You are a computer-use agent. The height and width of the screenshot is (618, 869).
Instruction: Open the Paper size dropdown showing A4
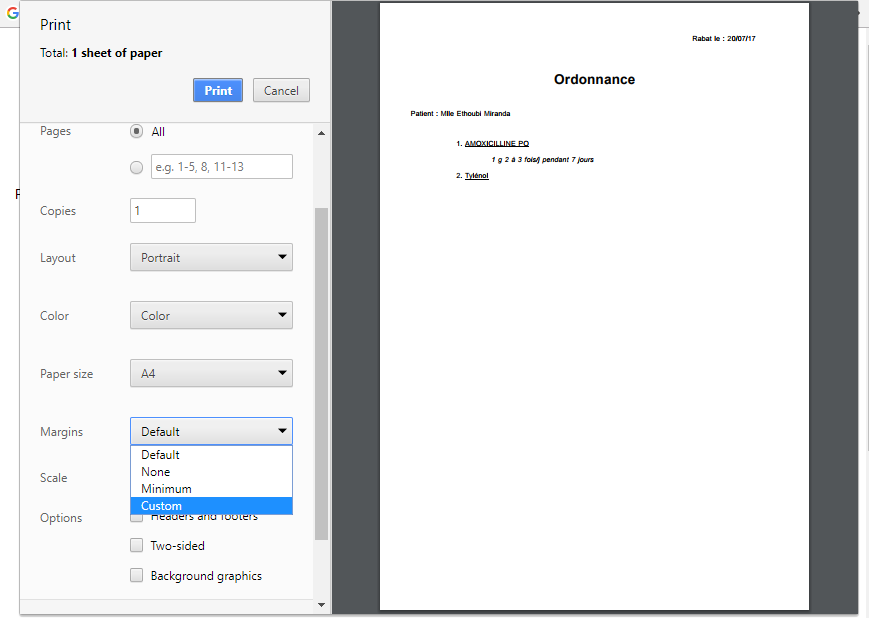[x=211, y=374]
